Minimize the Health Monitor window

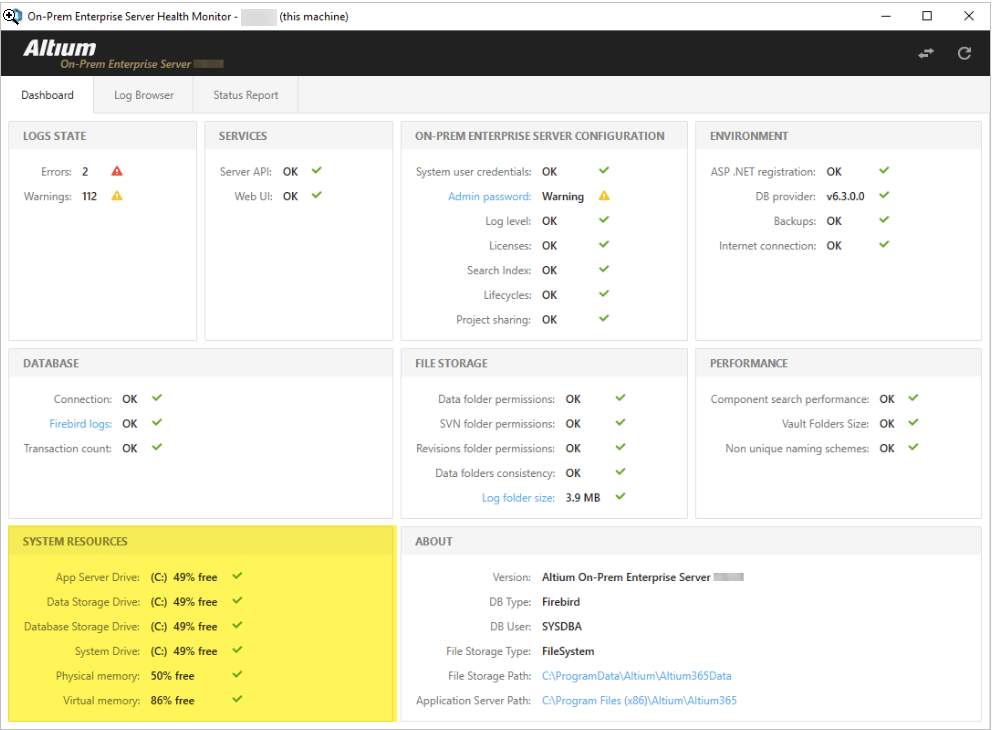click(886, 16)
